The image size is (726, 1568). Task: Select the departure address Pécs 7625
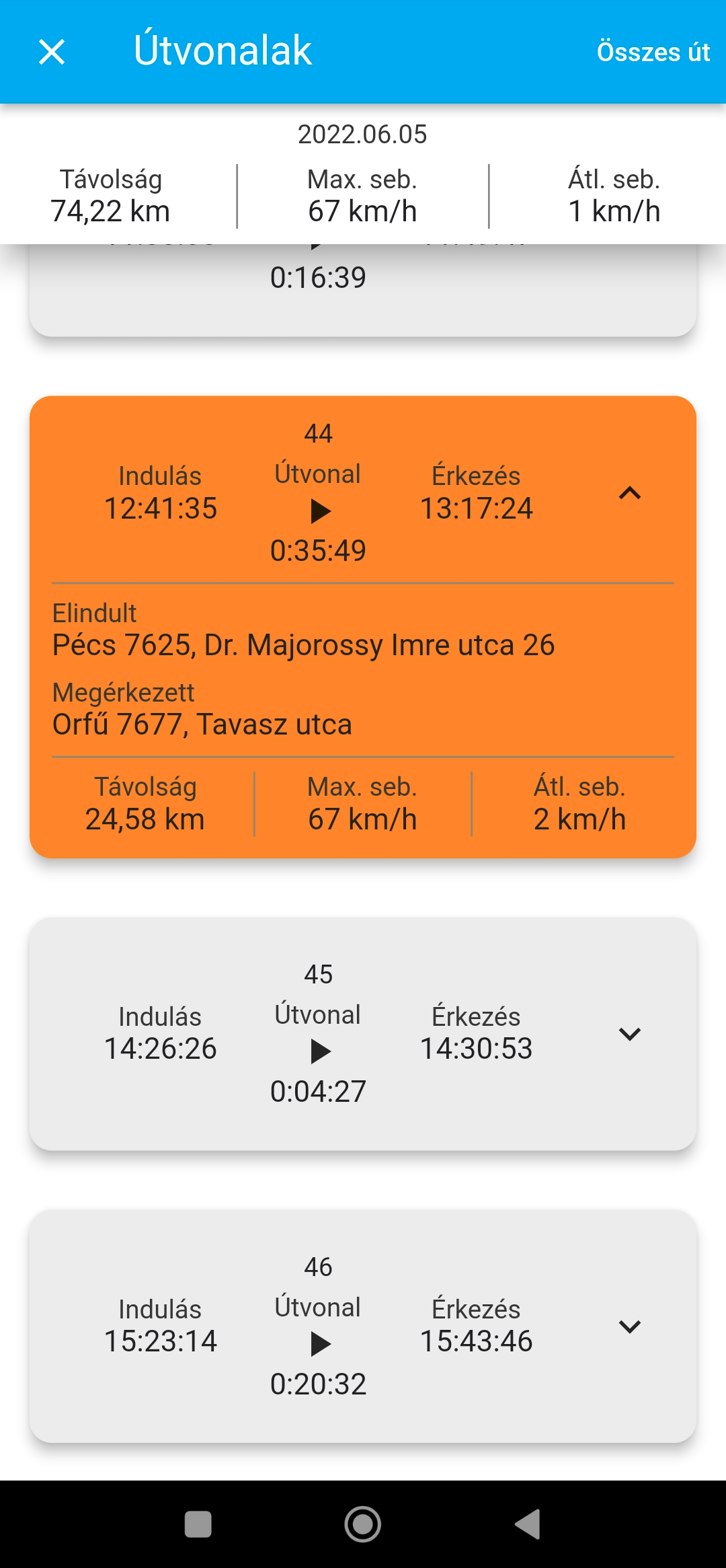tap(303, 645)
